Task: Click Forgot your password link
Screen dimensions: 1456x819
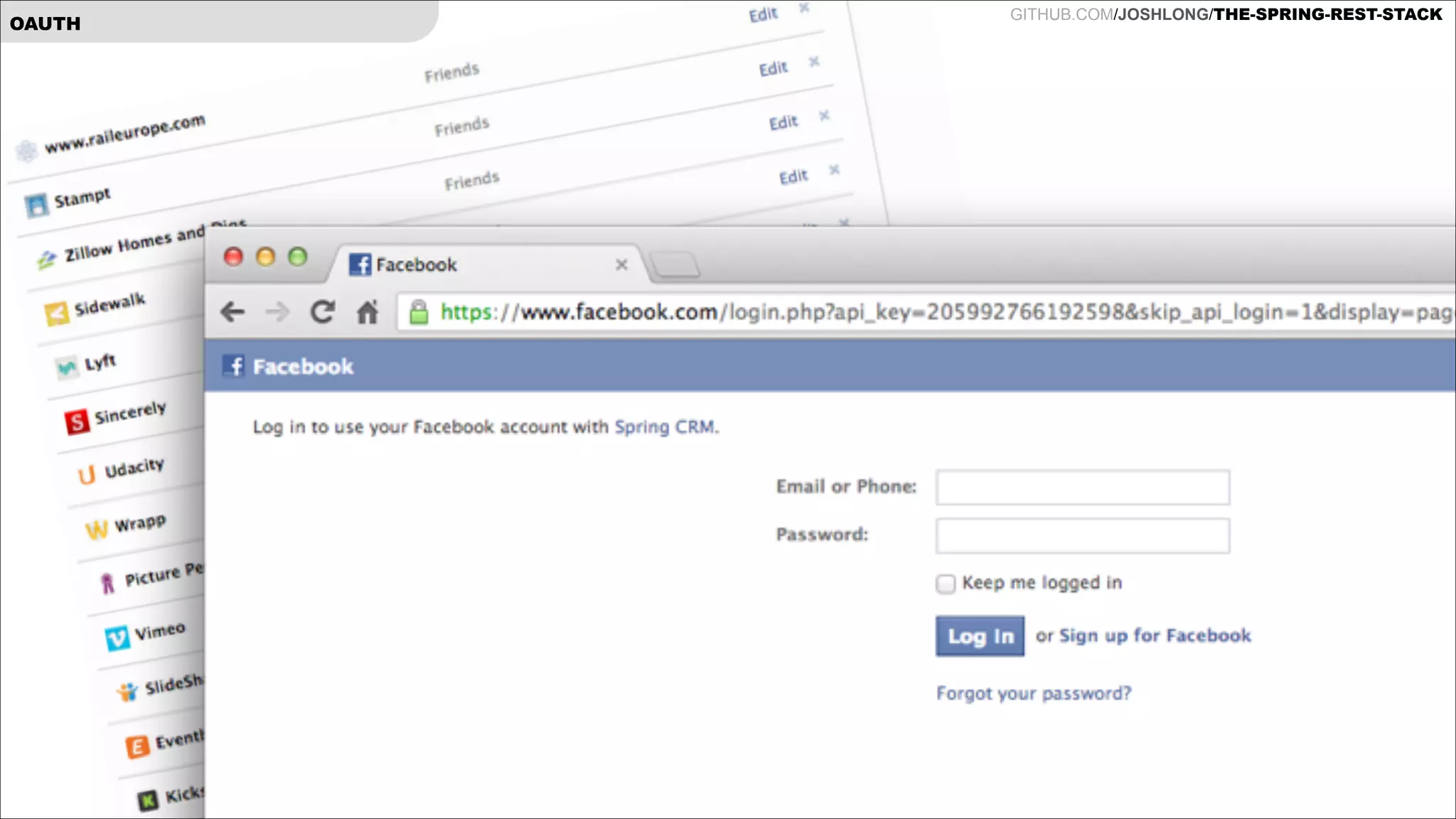Action: [x=1033, y=692]
